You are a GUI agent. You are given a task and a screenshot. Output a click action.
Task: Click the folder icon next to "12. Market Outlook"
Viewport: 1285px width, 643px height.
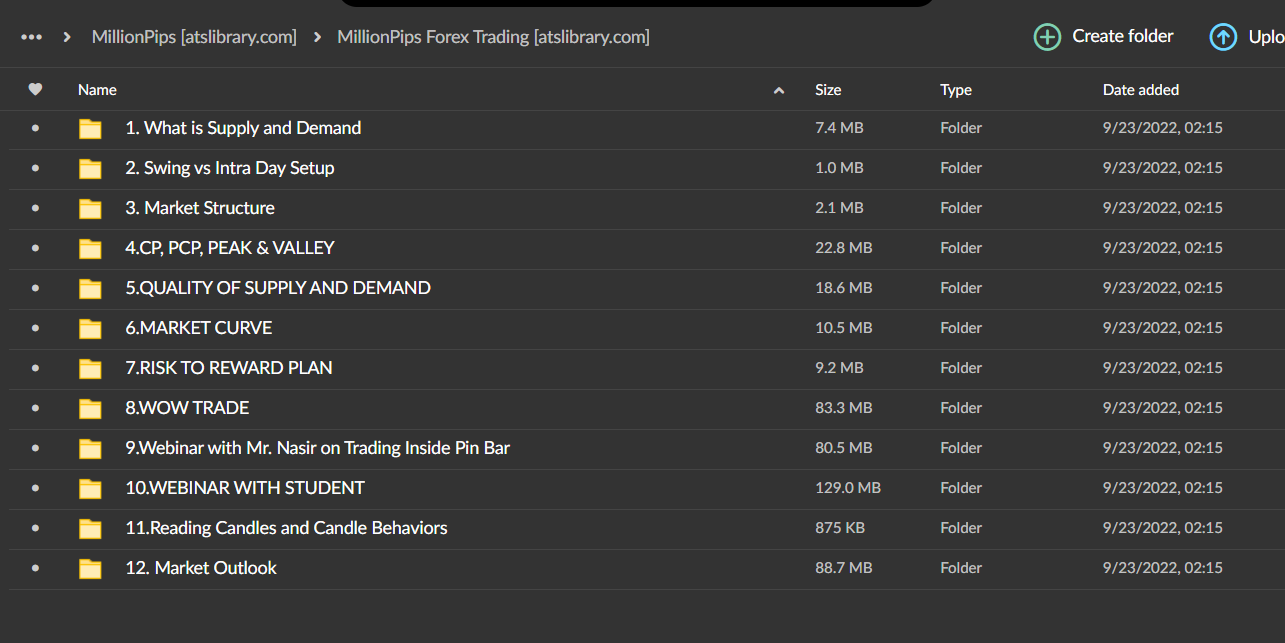click(90, 568)
